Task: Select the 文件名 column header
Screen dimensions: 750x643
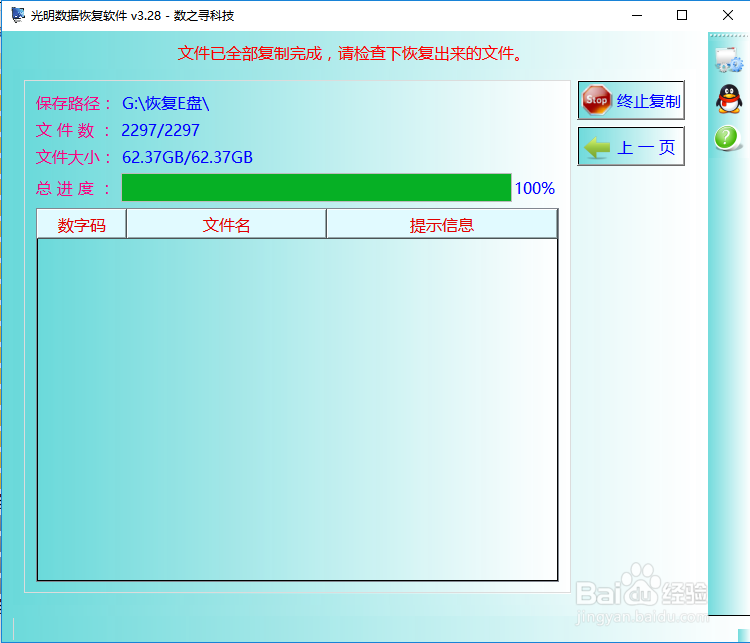Action: click(226, 224)
